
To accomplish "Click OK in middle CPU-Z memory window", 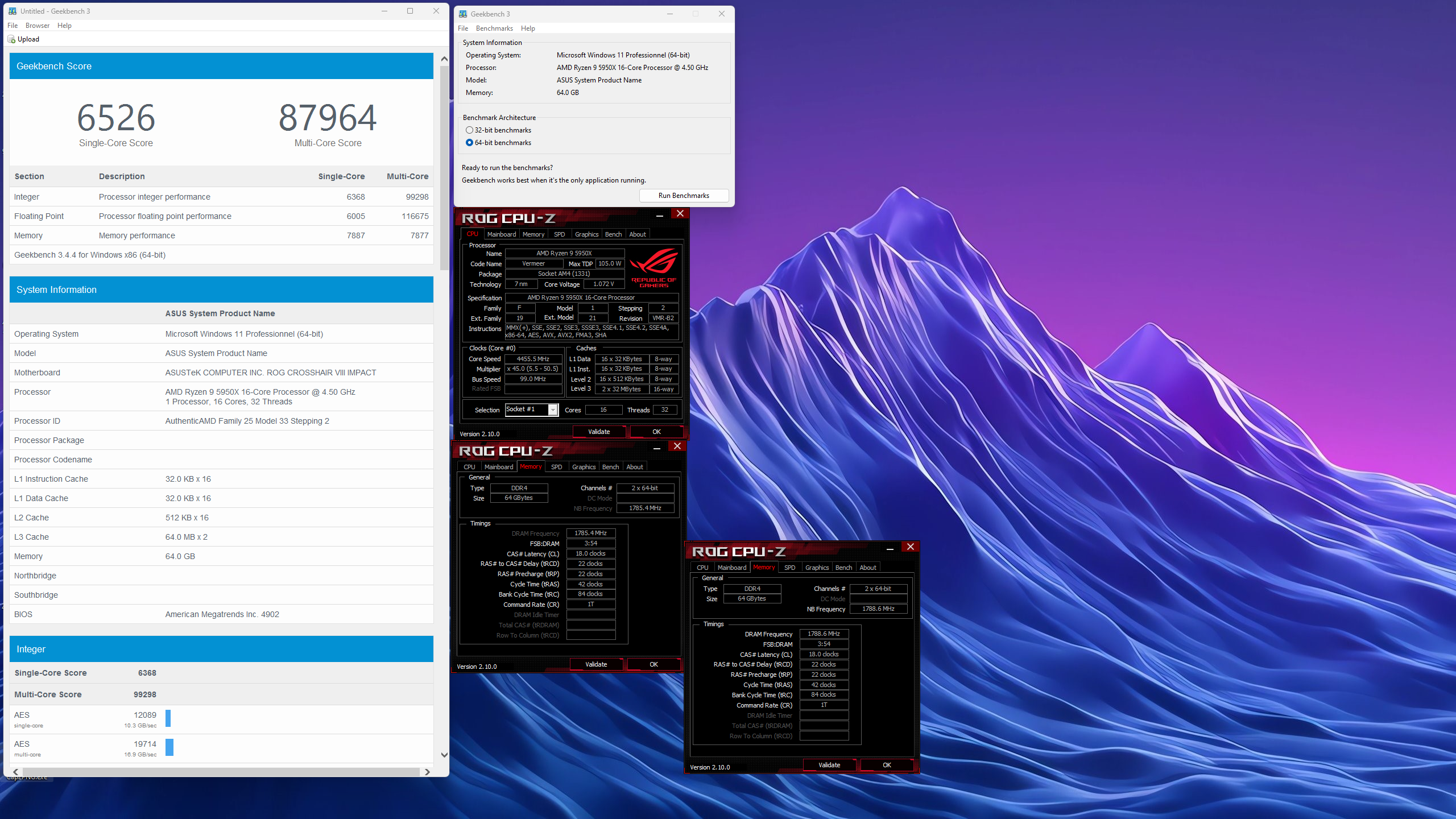I will 653,664.
